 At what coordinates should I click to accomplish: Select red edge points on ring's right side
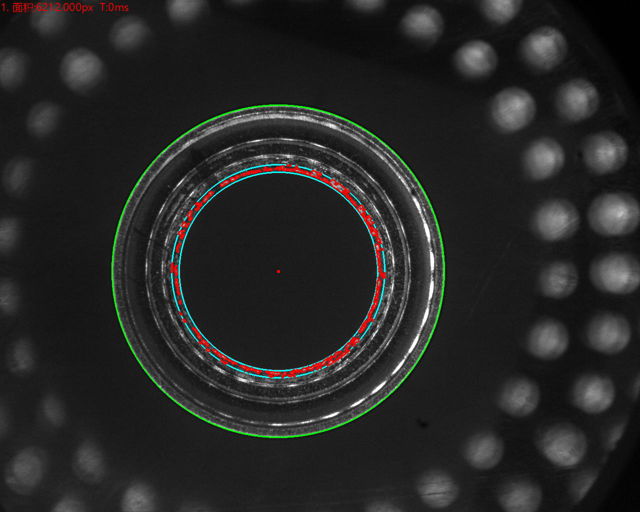point(381,270)
